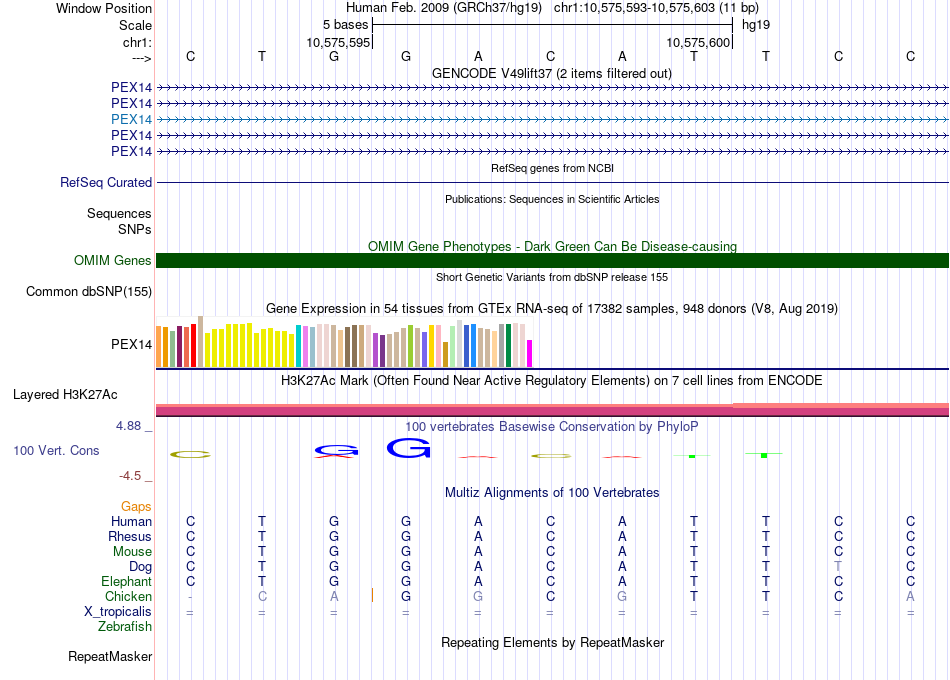Click the RepeatMasker track label
This screenshot has height=680, width=950.
[x=110, y=657]
